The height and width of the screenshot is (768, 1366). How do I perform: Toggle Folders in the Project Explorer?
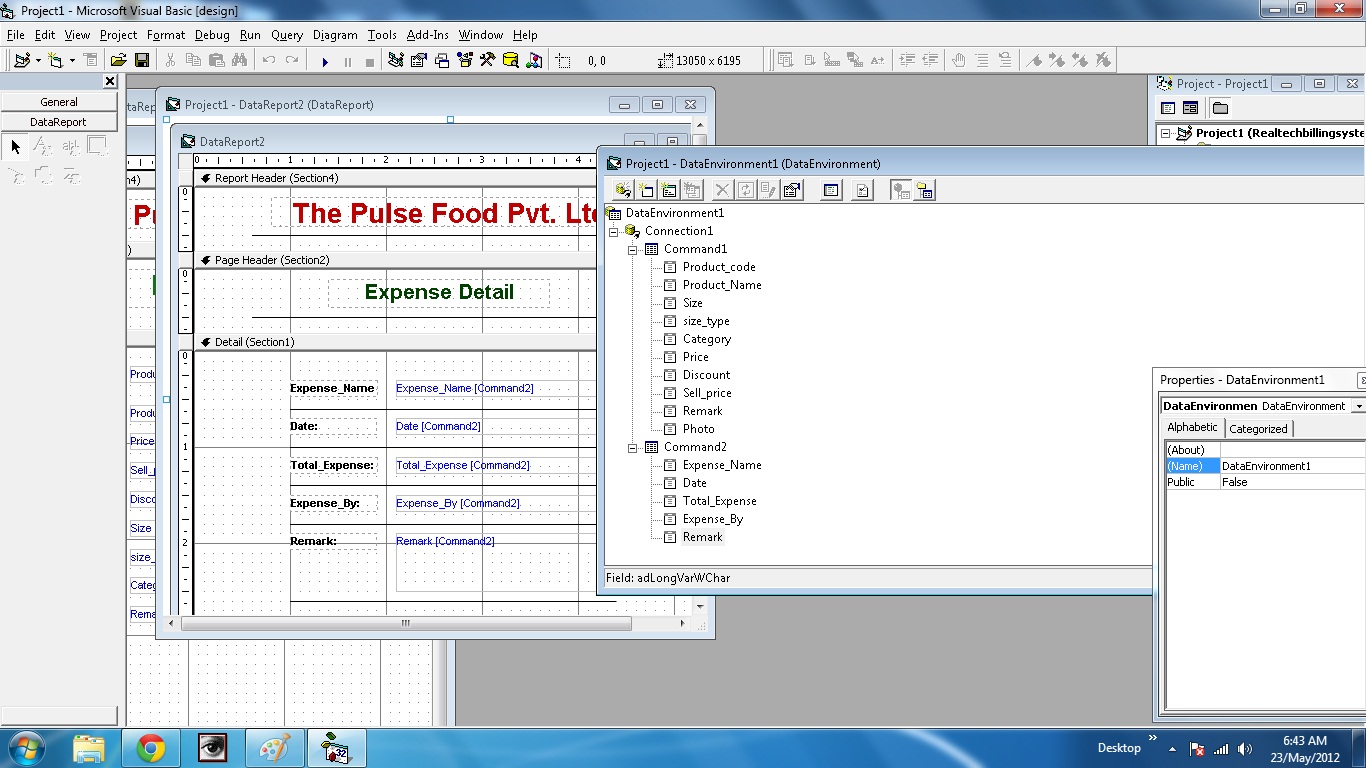click(1220, 107)
